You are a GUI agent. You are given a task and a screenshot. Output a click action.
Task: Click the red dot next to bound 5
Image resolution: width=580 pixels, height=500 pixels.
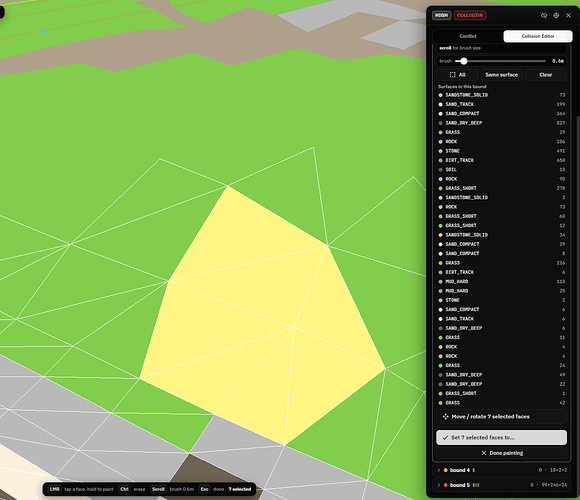(x=445, y=485)
